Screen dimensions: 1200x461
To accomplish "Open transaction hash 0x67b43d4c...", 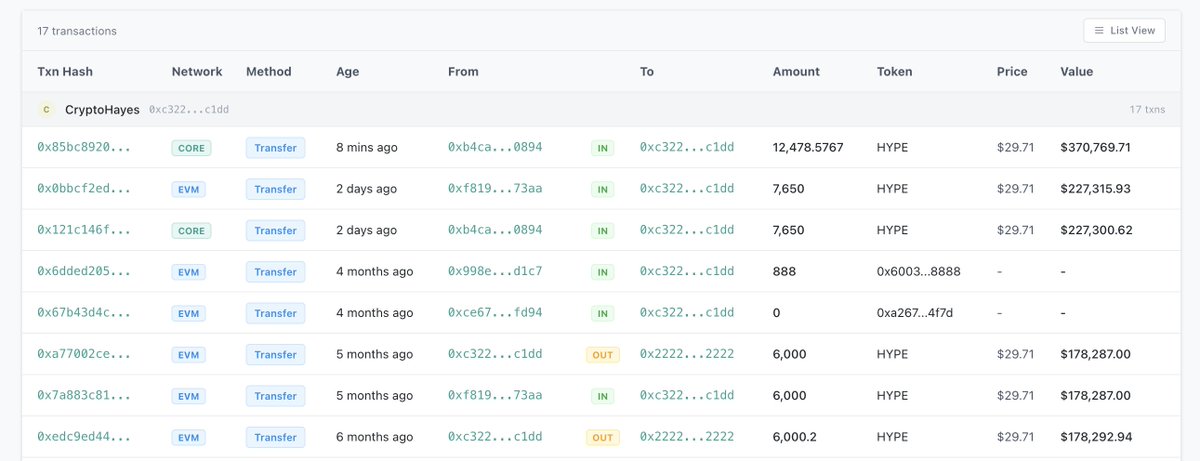I will tap(84, 313).
